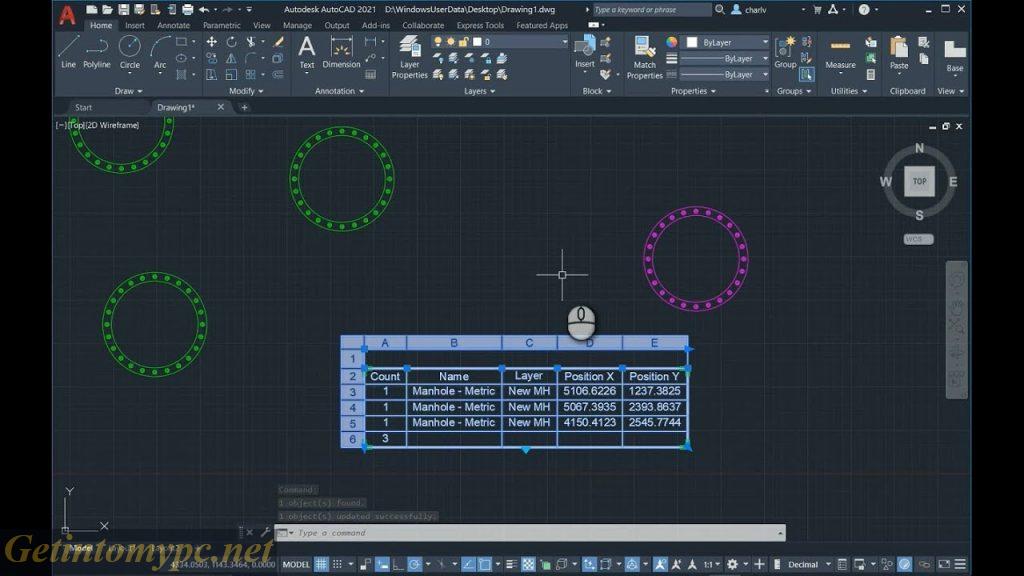Open the Express Tools ribbon tab

pyautogui.click(x=480, y=25)
